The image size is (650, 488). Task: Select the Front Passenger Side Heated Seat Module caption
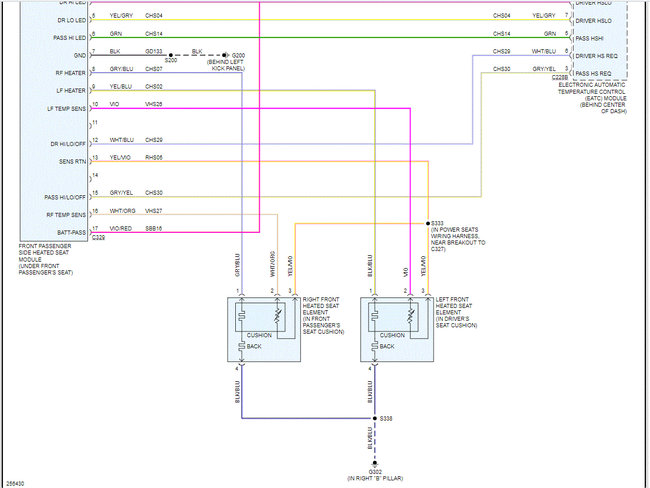pyautogui.click(x=46, y=260)
